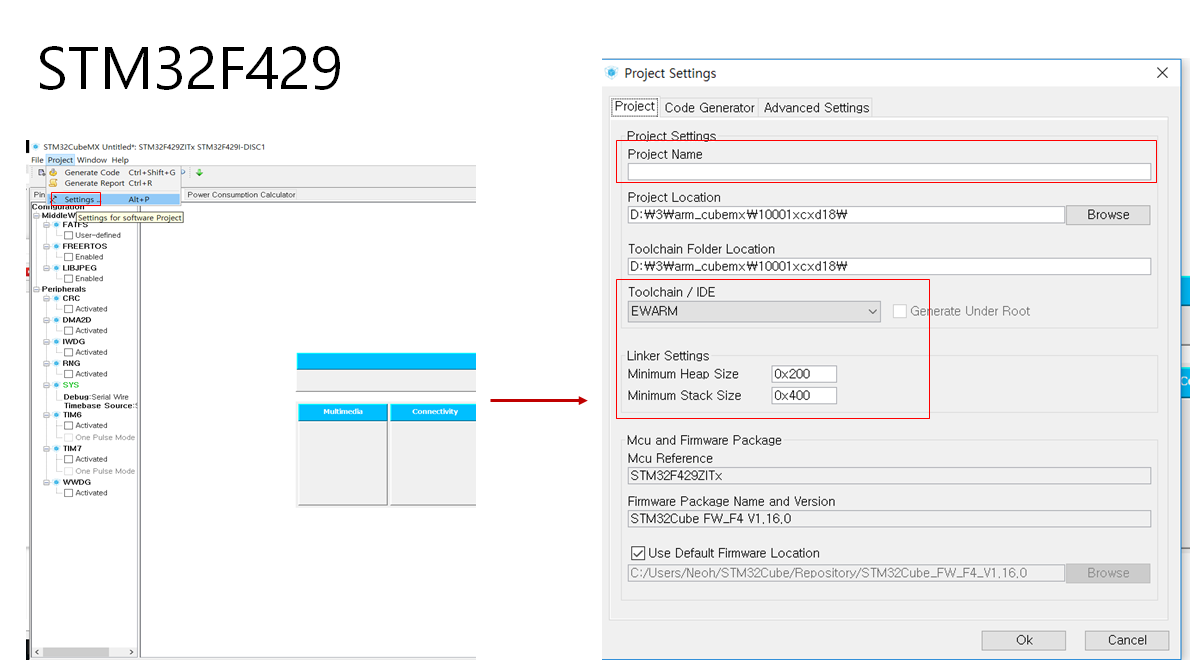This screenshot has width=1190, height=660.
Task: Activate the IWDG peripheral checkbox
Action: tap(68, 352)
